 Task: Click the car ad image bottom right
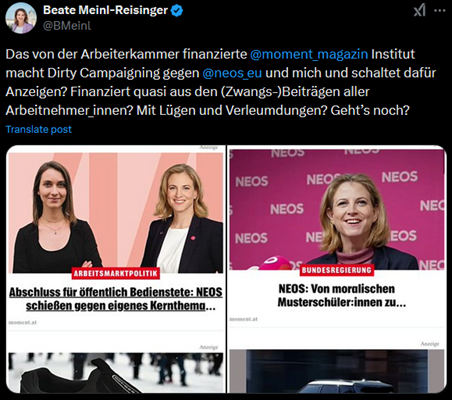tap(337, 371)
